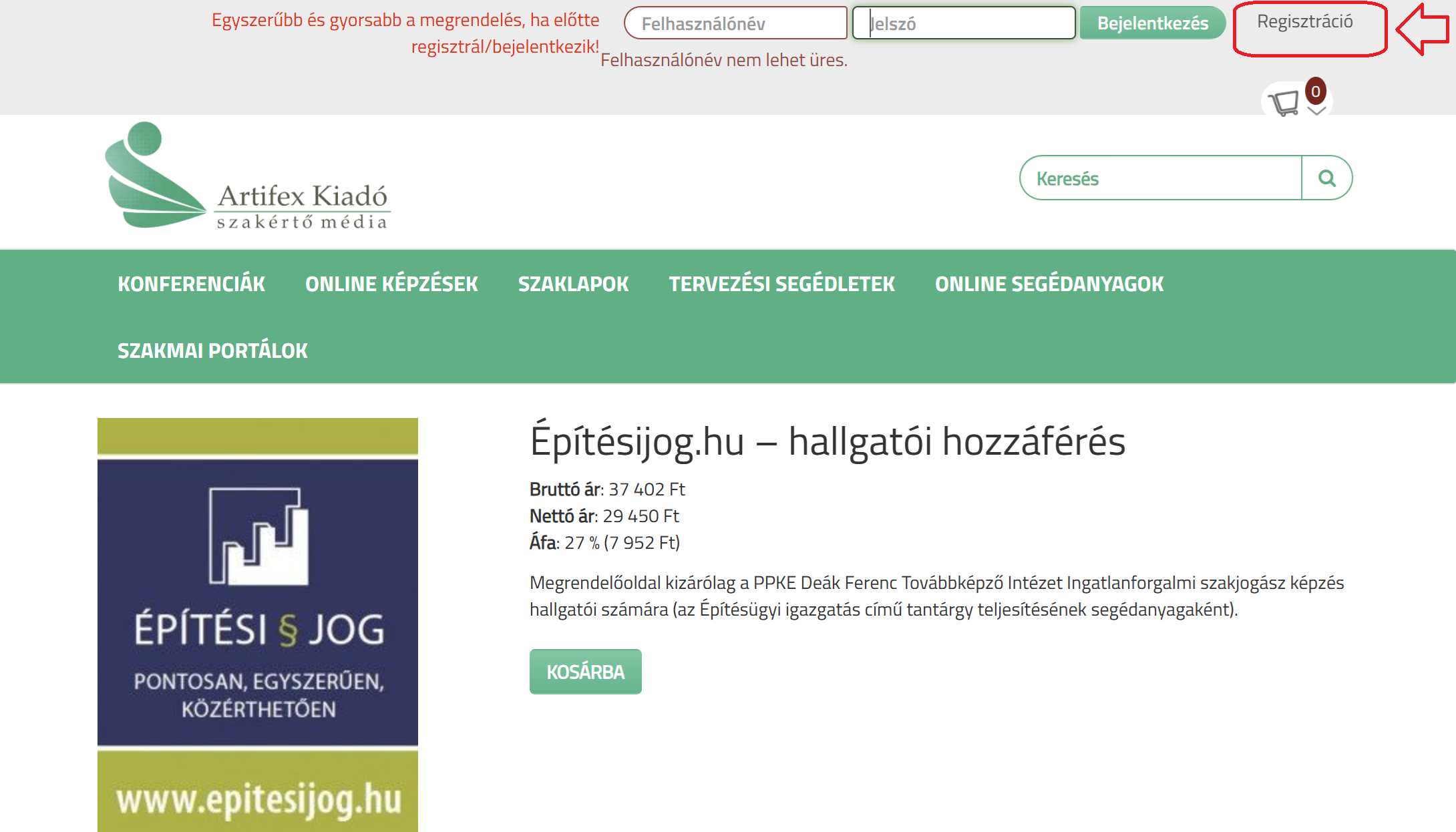Expand the cart dropdown chevron
This screenshot has height=832, width=1456.
tap(1316, 112)
